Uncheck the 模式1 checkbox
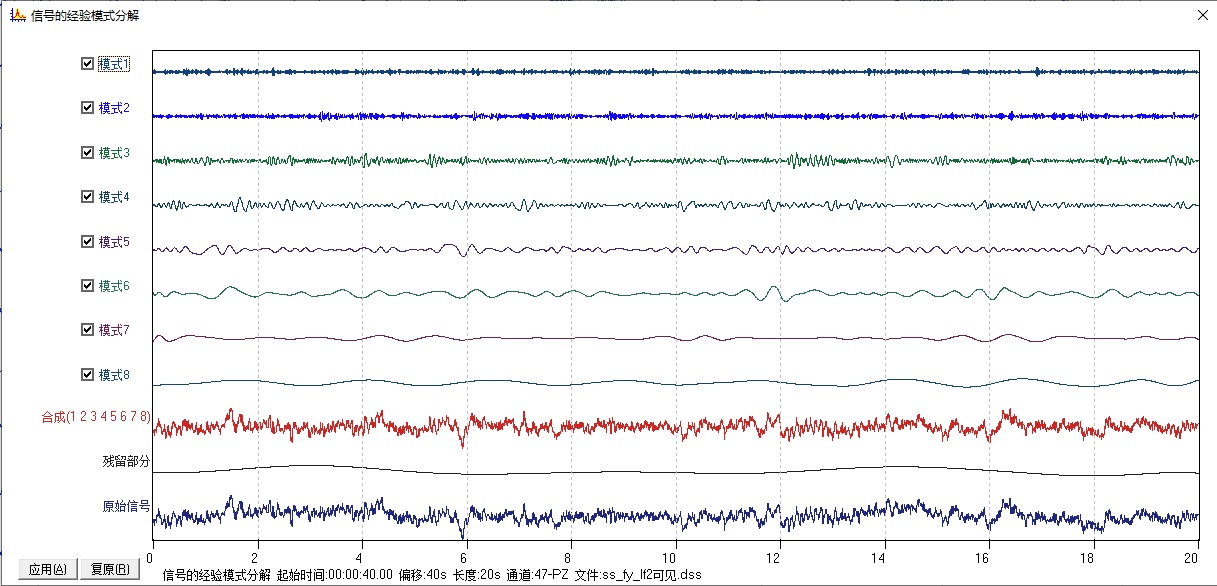The image size is (1217, 586). 88,64
